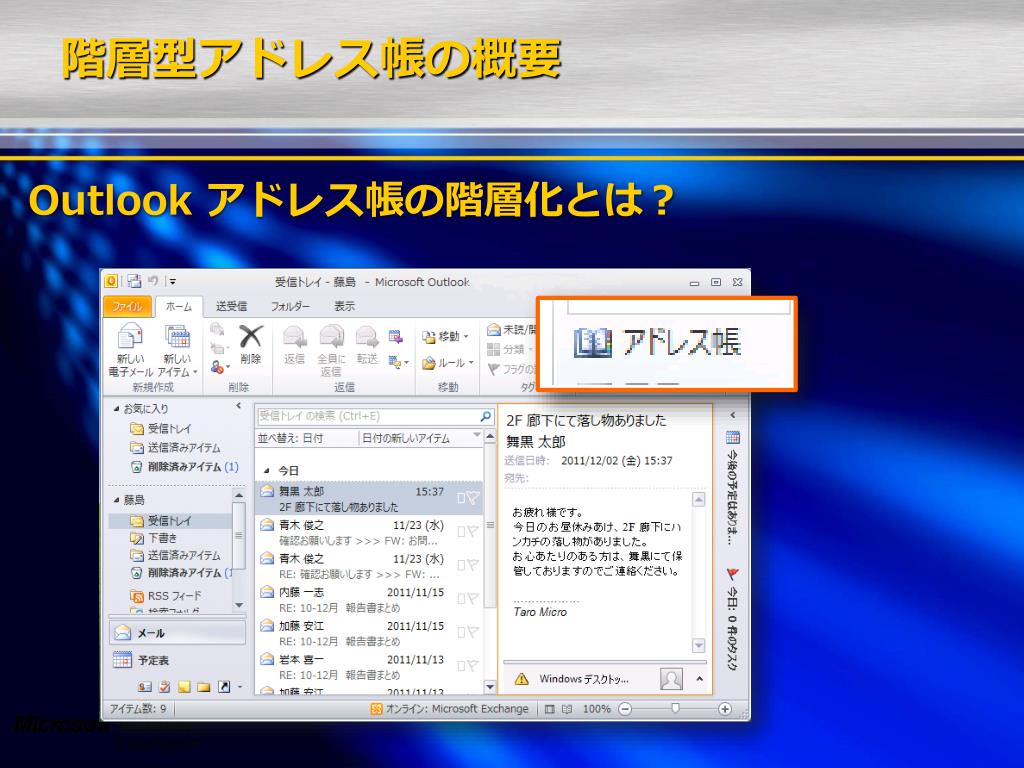Click the アドレス帳 (address book) button

(x=658, y=342)
